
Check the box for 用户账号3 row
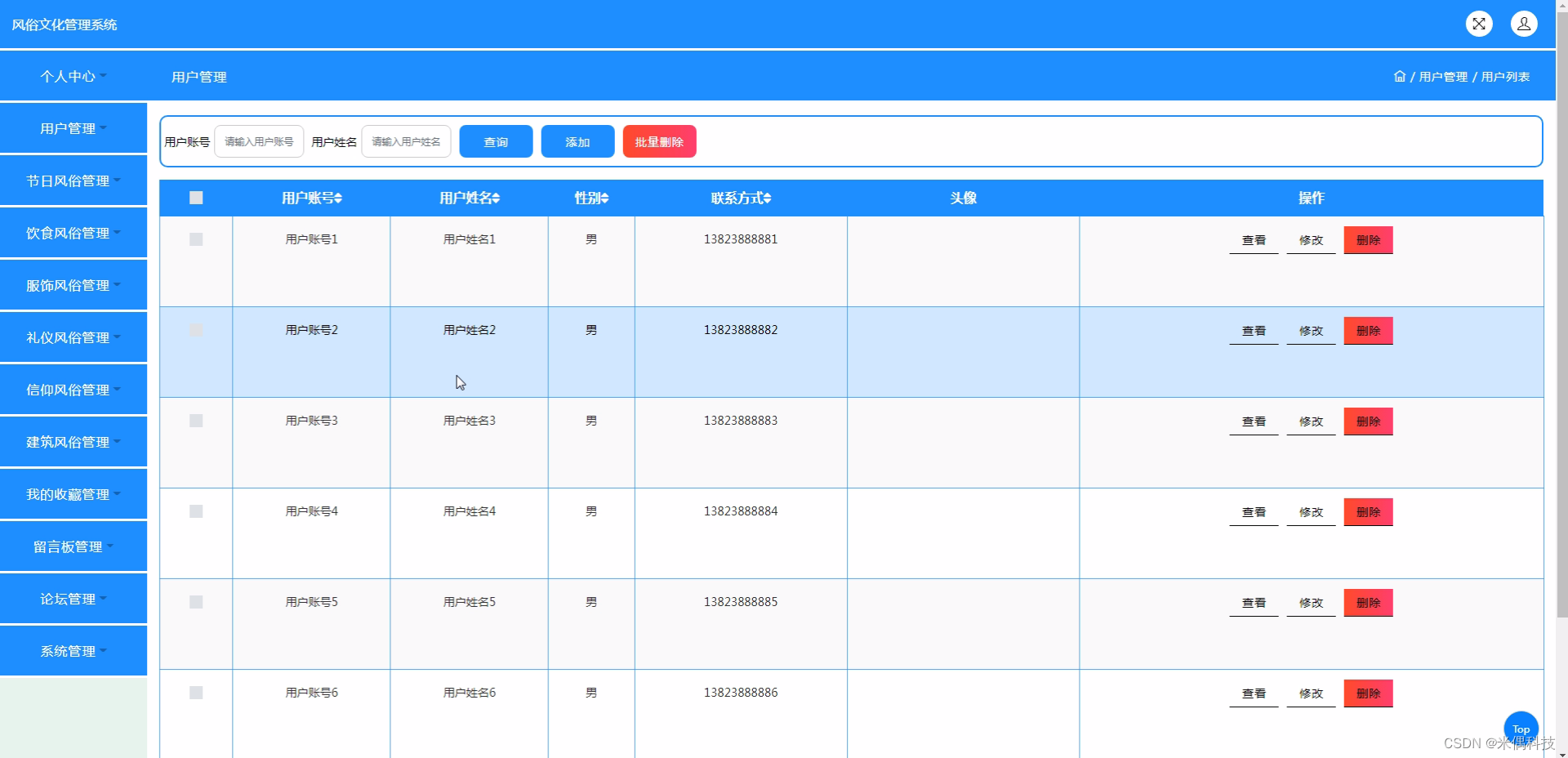(x=196, y=421)
